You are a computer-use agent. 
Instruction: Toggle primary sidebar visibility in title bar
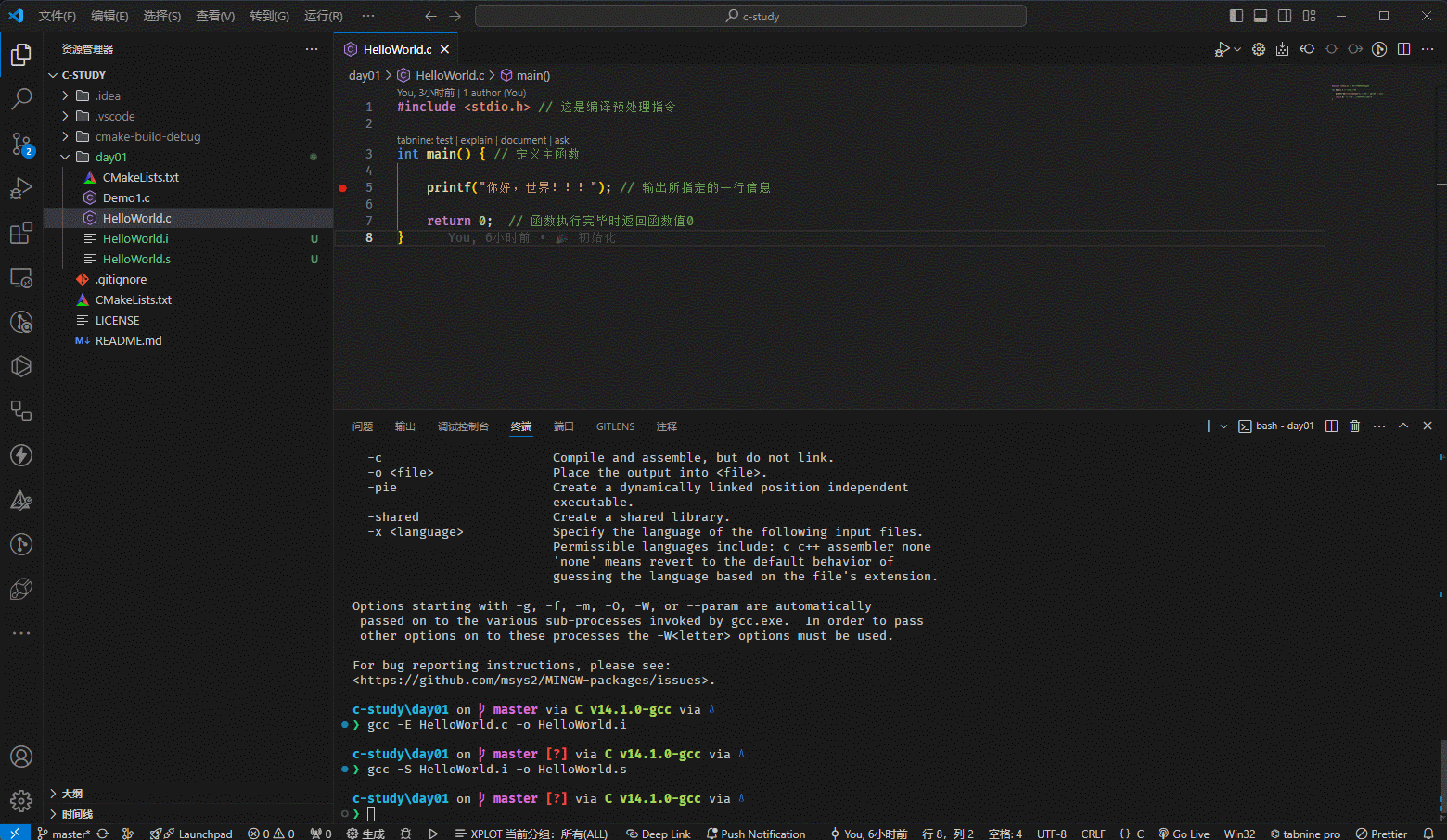pyautogui.click(x=1236, y=16)
